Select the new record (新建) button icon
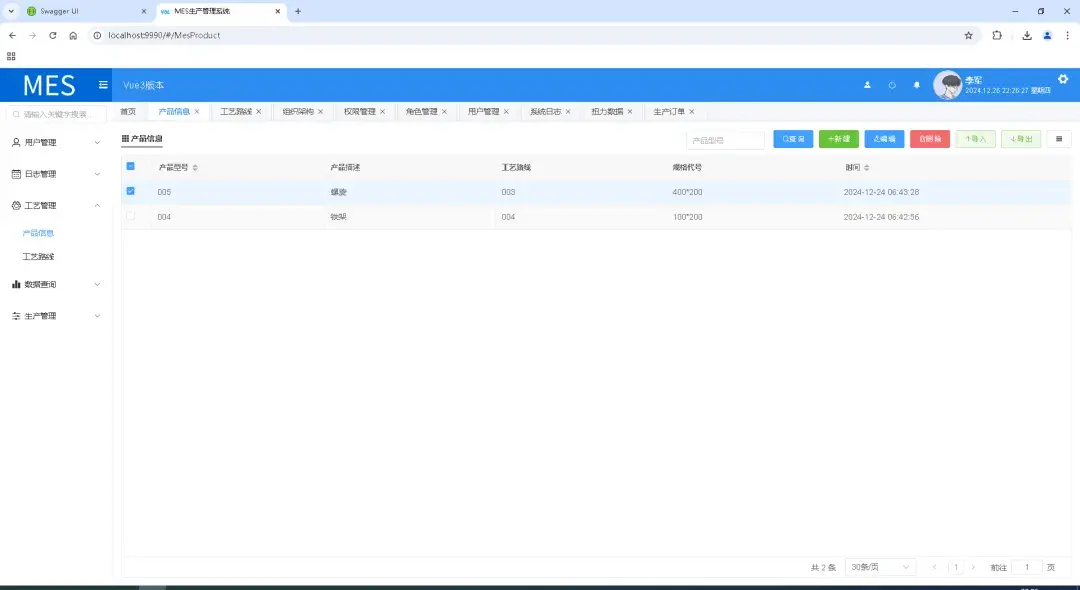The image size is (1080, 590). point(829,139)
